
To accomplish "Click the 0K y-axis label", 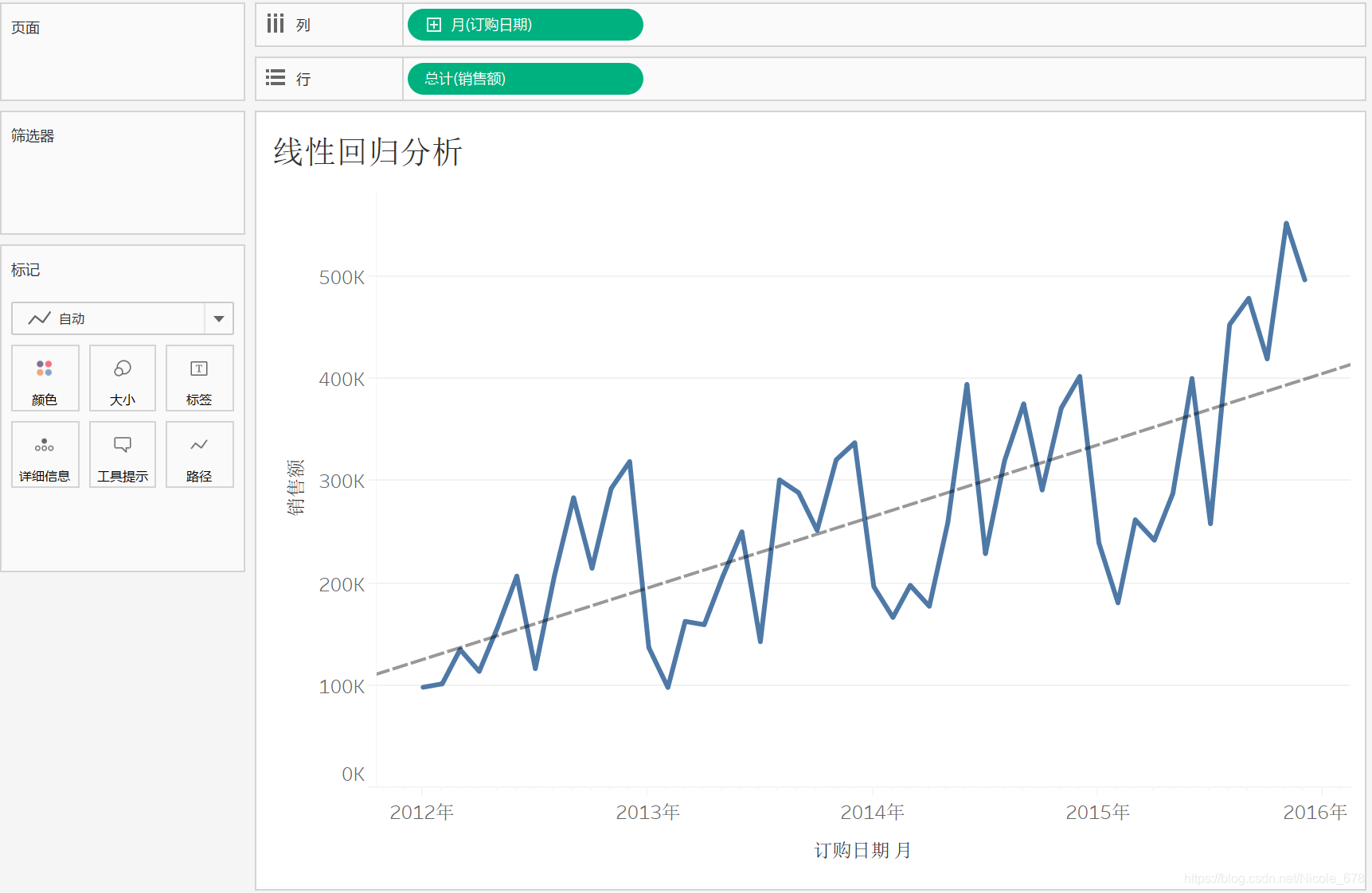I will coord(354,774).
